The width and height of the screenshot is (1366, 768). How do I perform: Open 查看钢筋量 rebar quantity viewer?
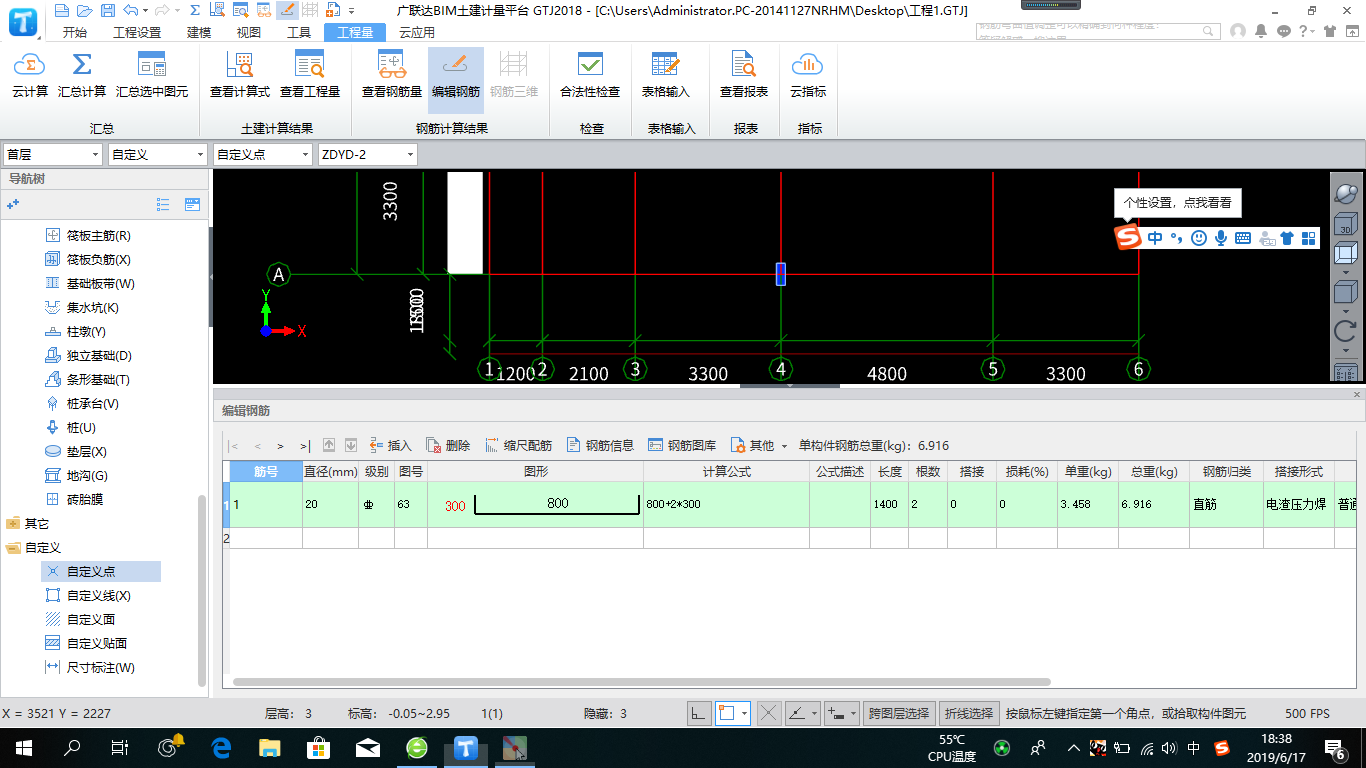pos(392,76)
